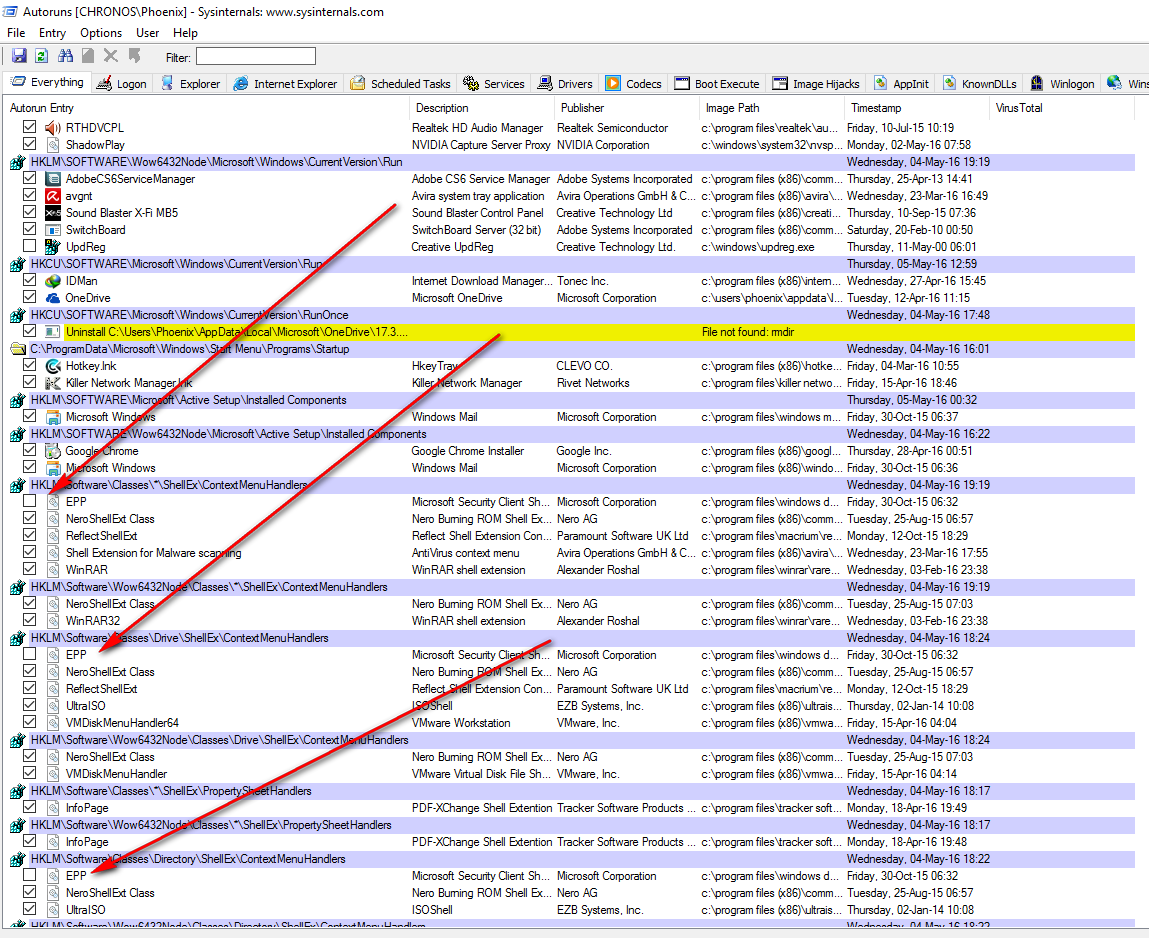The width and height of the screenshot is (1149, 938).
Task: Uncheck the VMDiskMenuHandler64 checkbox
Action: click(29, 722)
